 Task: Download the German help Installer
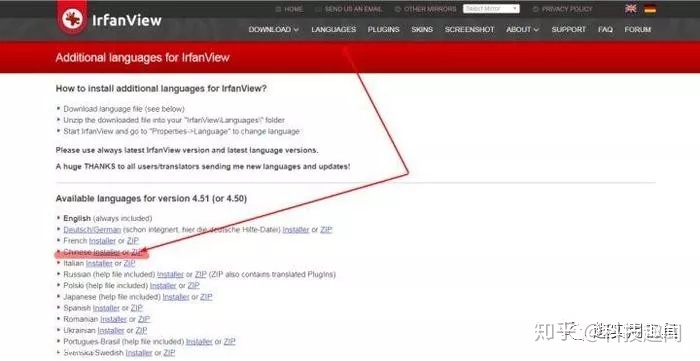(296, 229)
